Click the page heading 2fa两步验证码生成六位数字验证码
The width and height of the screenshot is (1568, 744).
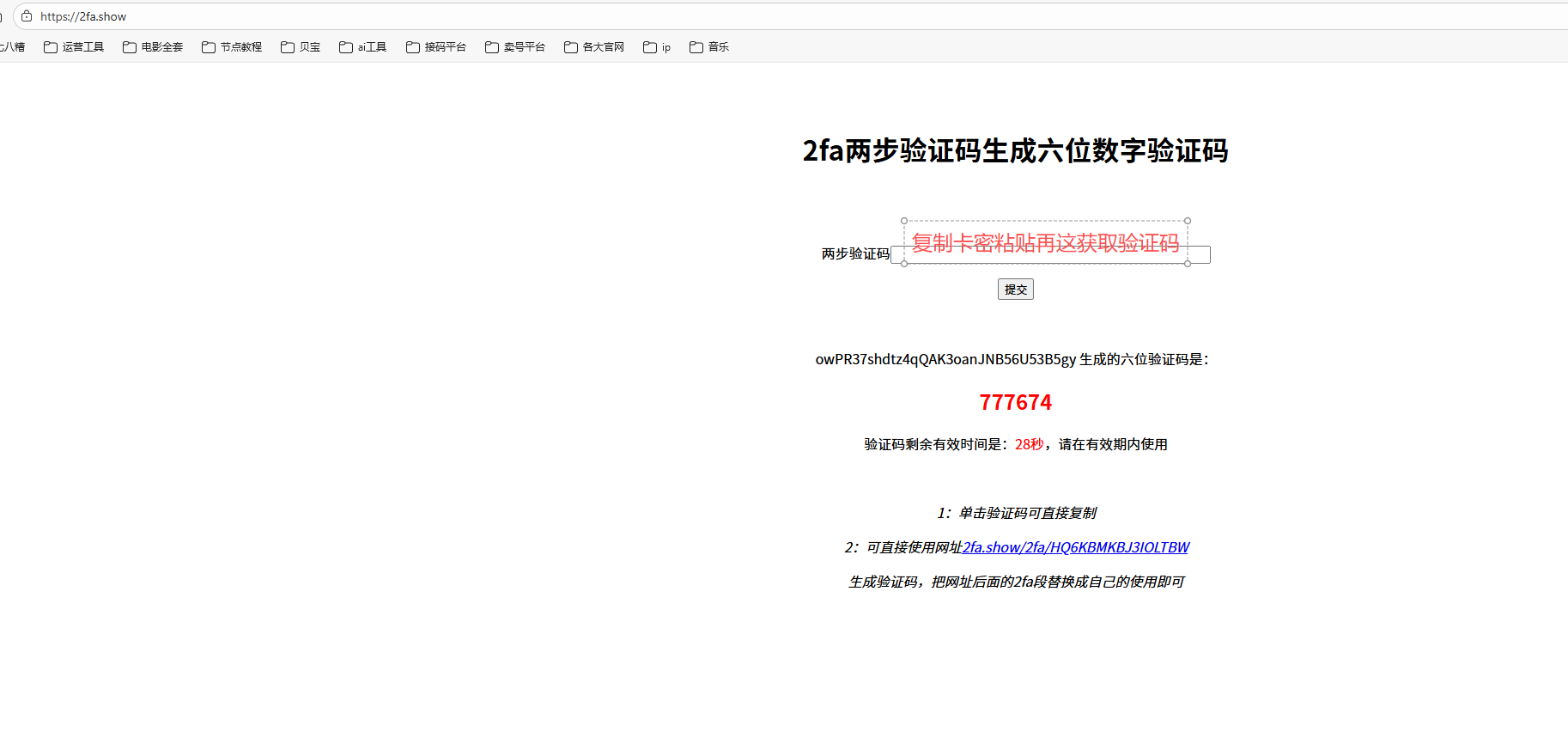click(x=1016, y=150)
